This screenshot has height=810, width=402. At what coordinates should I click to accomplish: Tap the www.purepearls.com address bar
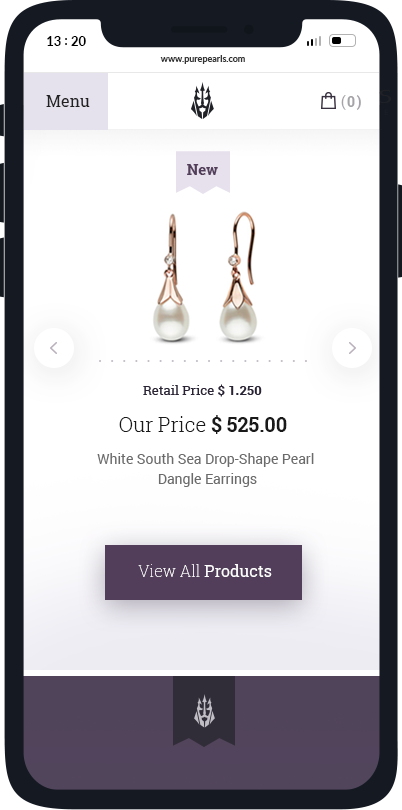[x=203, y=59]
